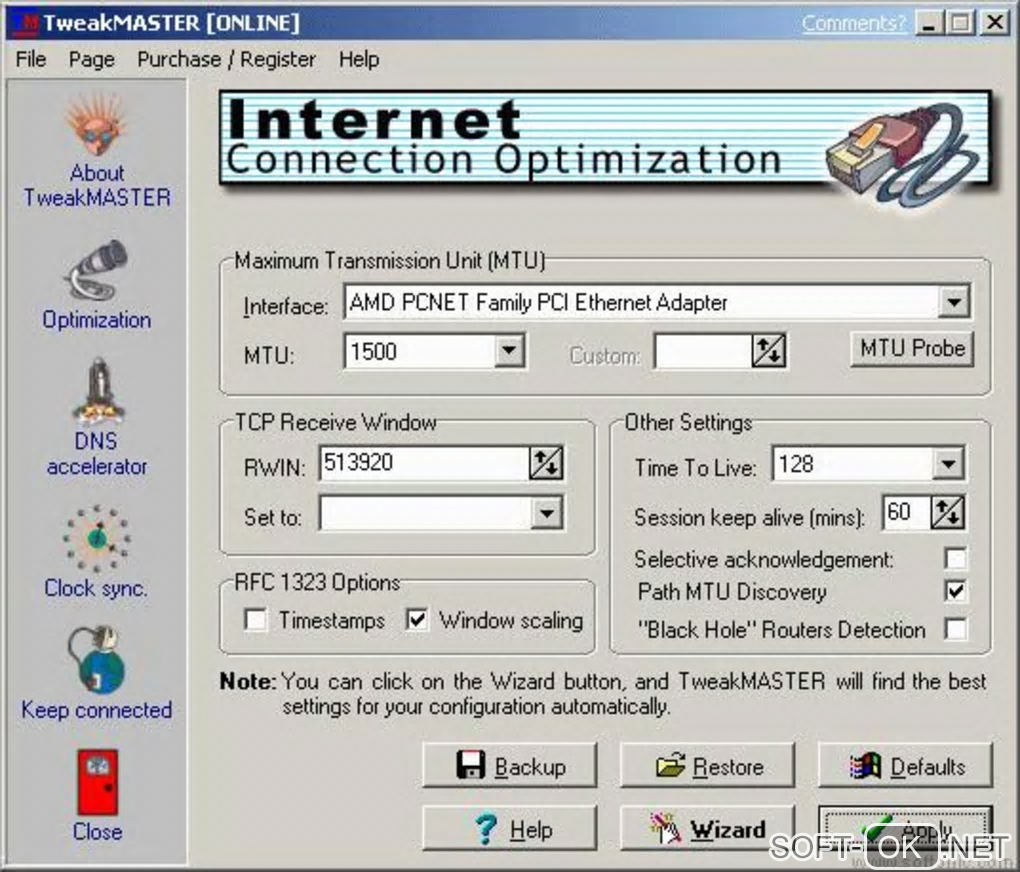
Task: Open the Keep connected globe icon
Action: pyautogui.click(x=97, y=659)
